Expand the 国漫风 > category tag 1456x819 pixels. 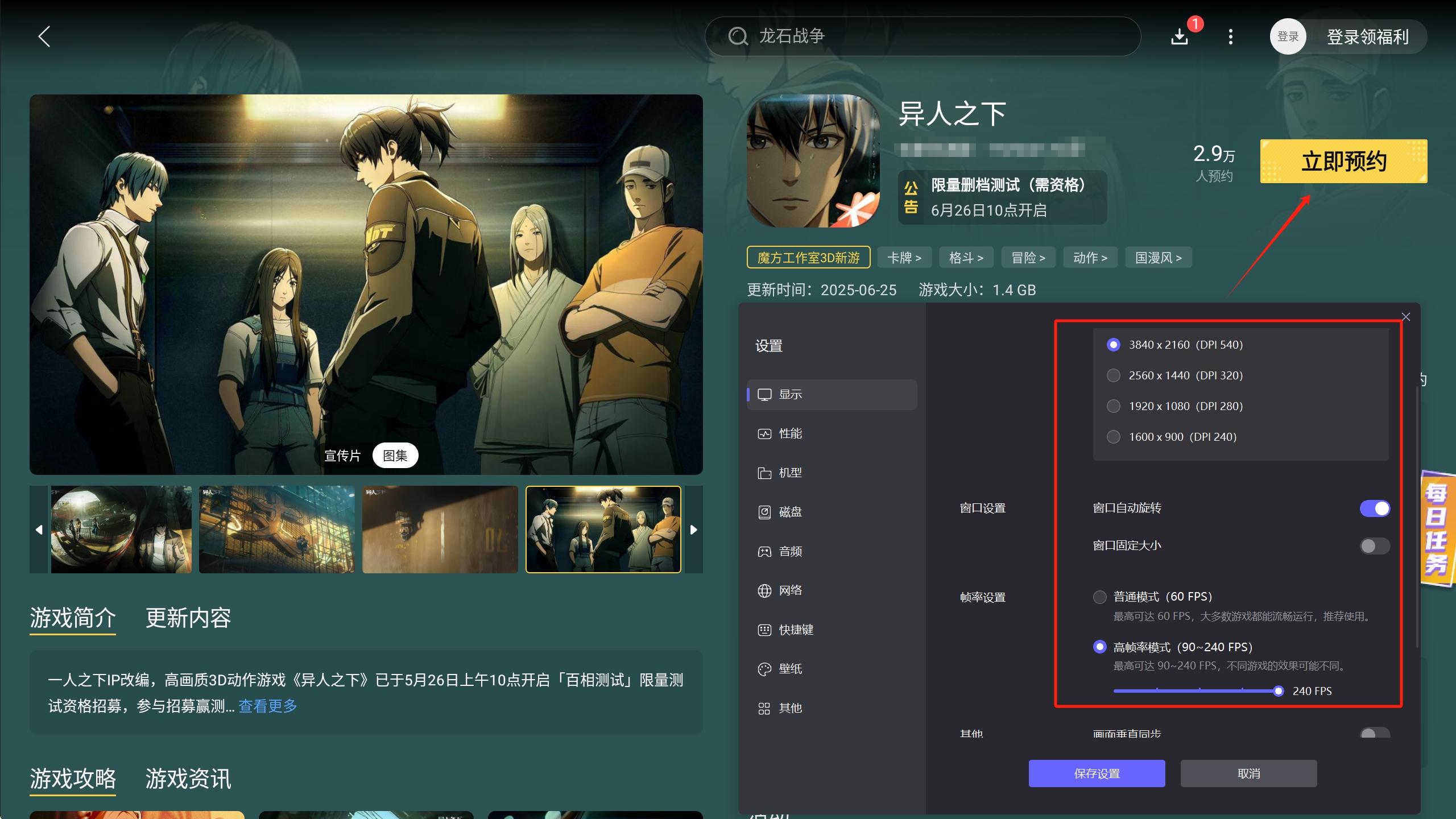pyautogui.click(x=1159, y=258)
